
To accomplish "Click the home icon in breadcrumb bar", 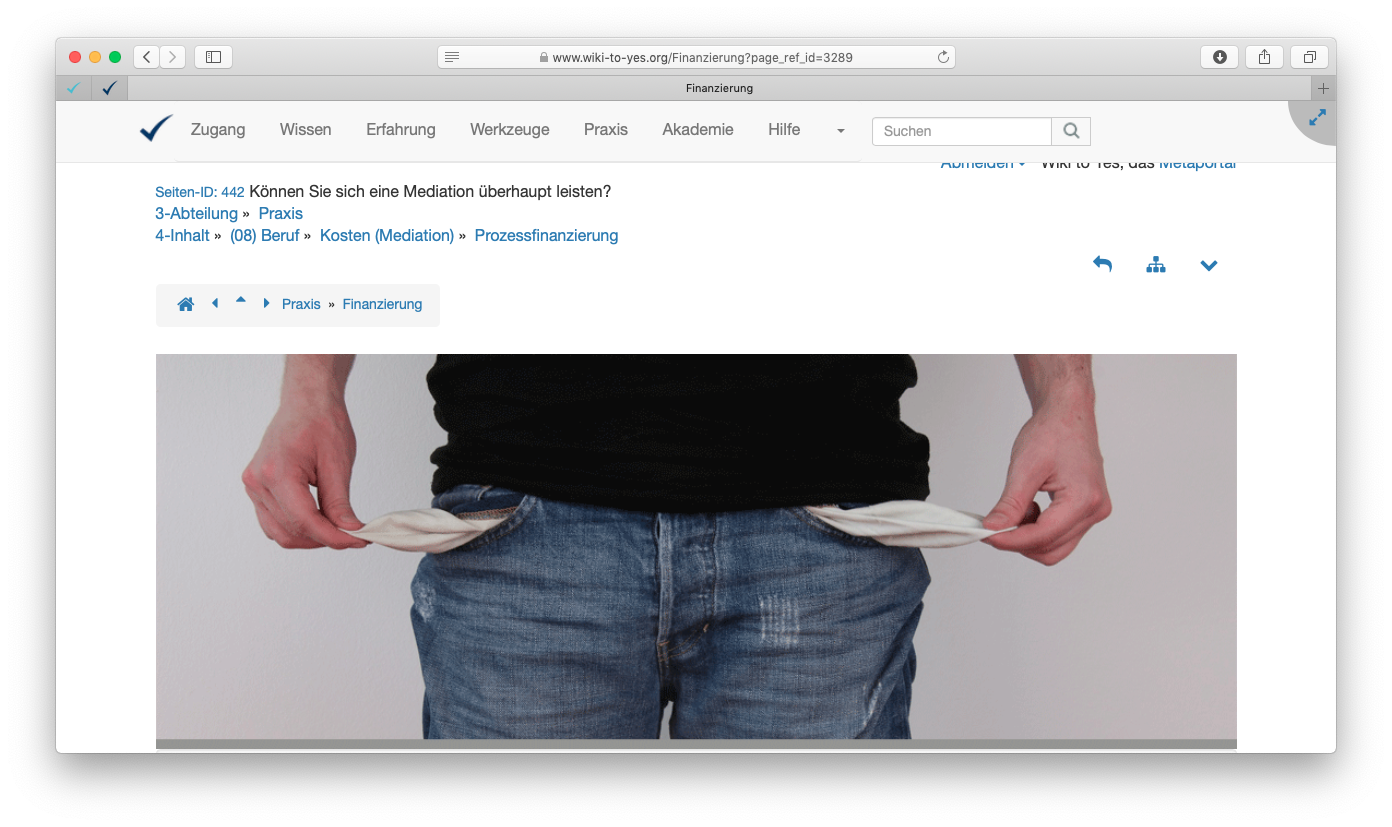I will point(186,304).
